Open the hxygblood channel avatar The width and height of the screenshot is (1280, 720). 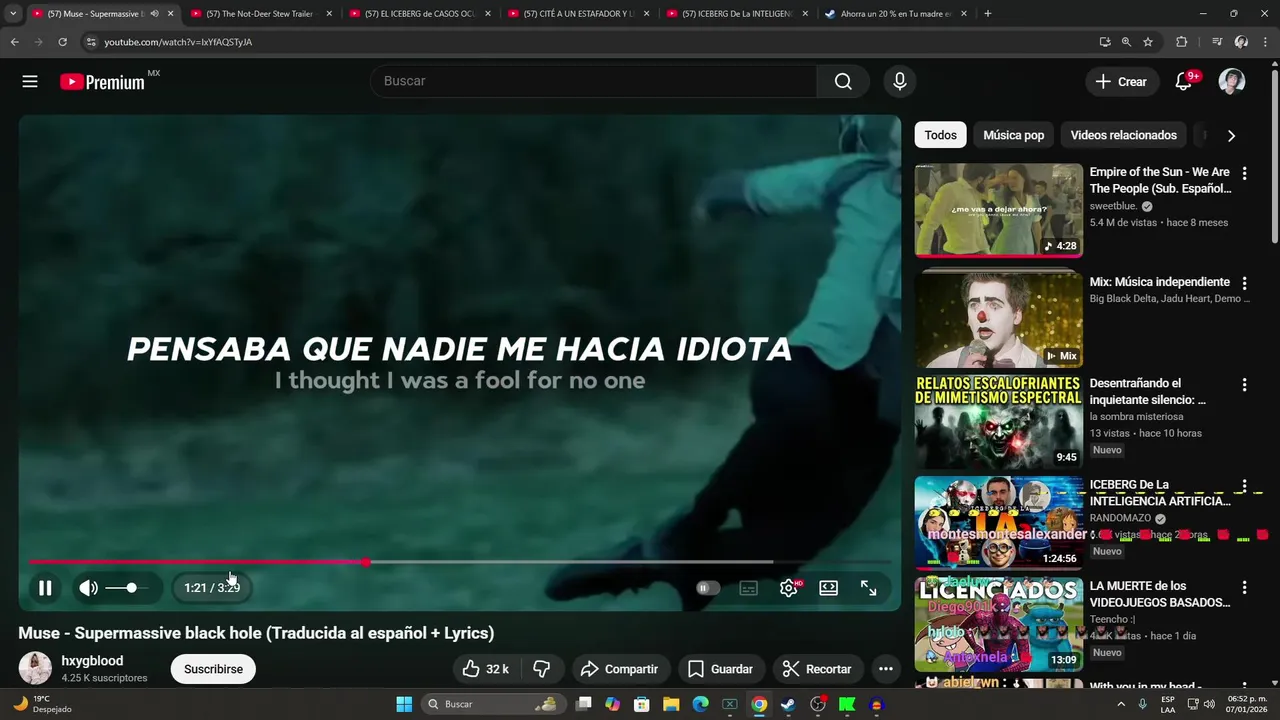pyautogui.click(x=35, y=668)
